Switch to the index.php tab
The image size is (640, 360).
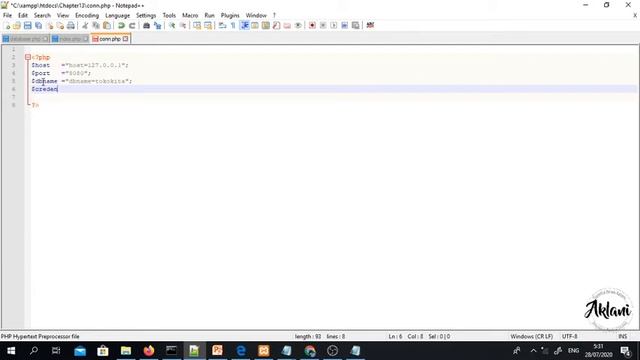(69, 39)
